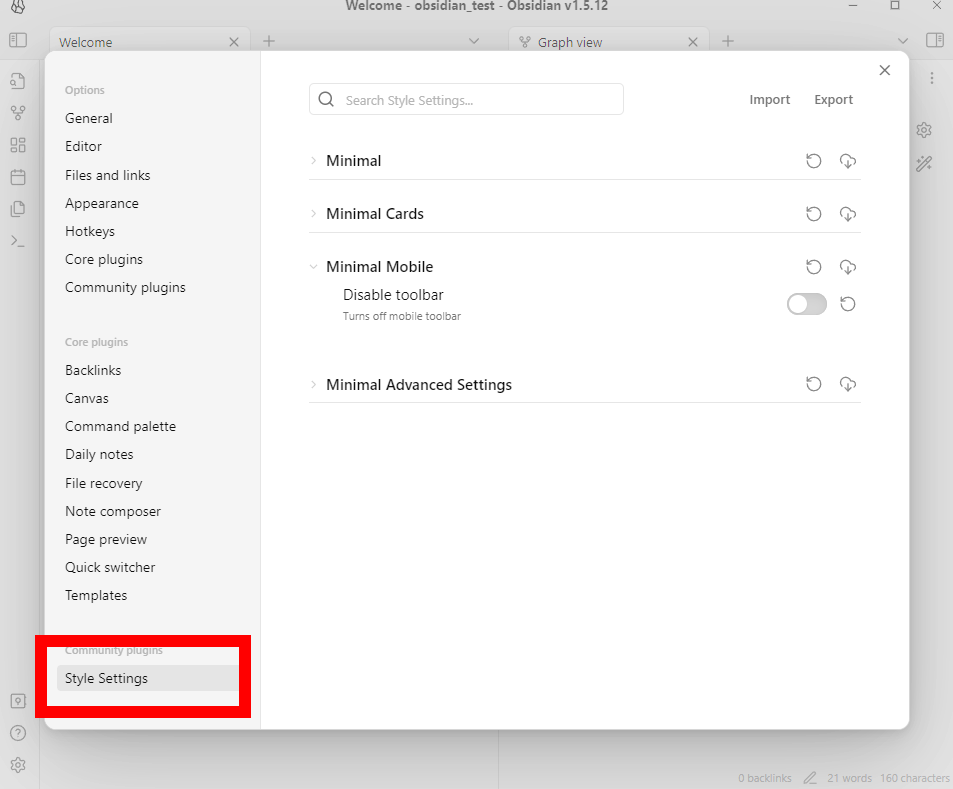Toggle the right sidebar icon
Screen dimensions: 953x789
pos(934,40)
